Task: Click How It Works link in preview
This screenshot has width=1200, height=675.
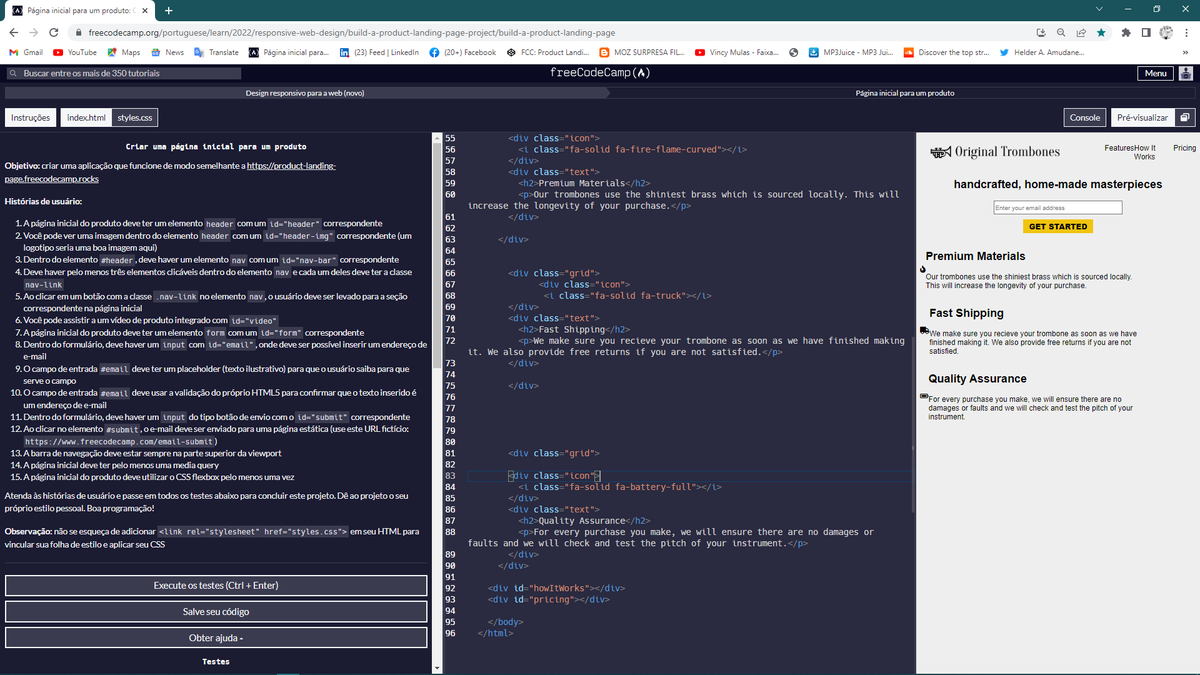Action: coord(1145,152)
